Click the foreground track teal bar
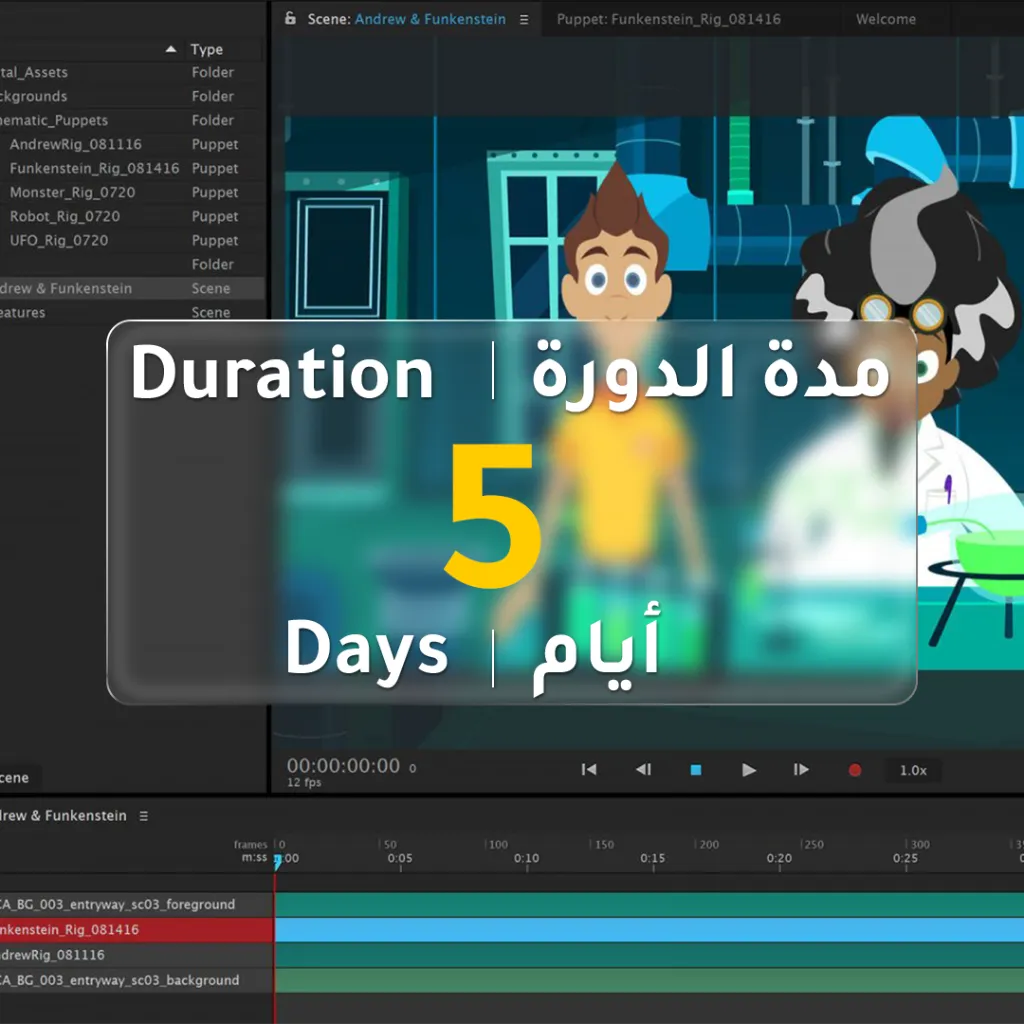The image size is (1024, 1024). click(649, 904)
